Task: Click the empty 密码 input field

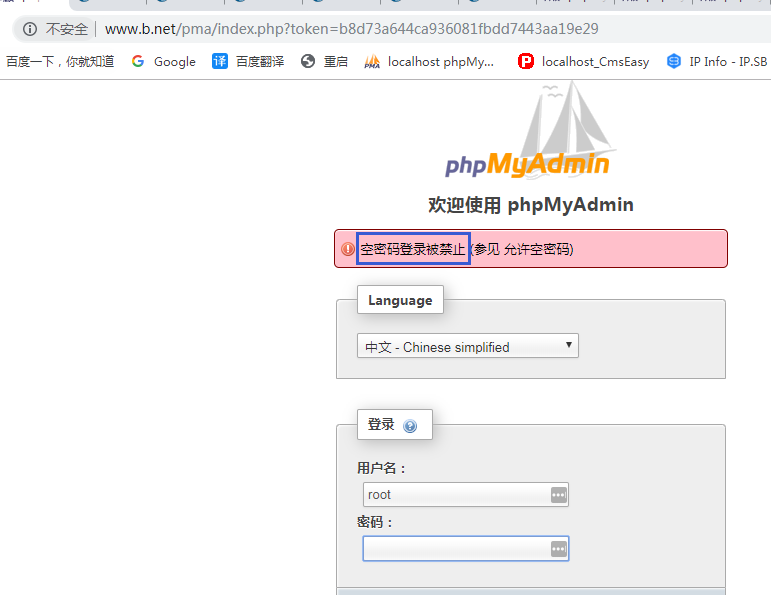Action: 466,548
